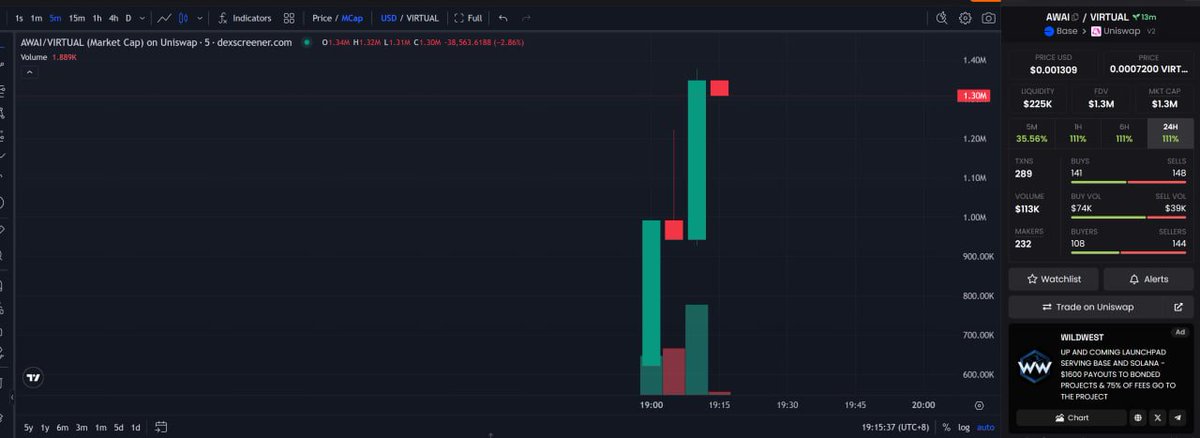The width and height of the screenshot is (1200, 438).
Task: Select the 24H stats tab
Action: coord(1170,133)
